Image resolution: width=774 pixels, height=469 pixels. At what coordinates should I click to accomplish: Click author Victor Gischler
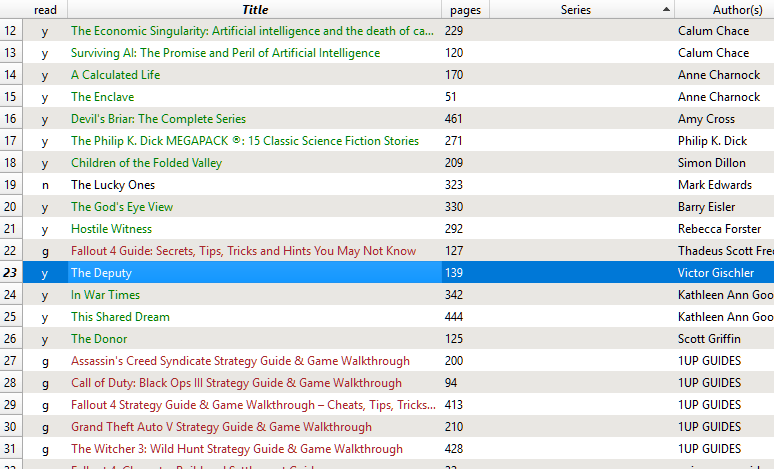[x=716, y=273]
